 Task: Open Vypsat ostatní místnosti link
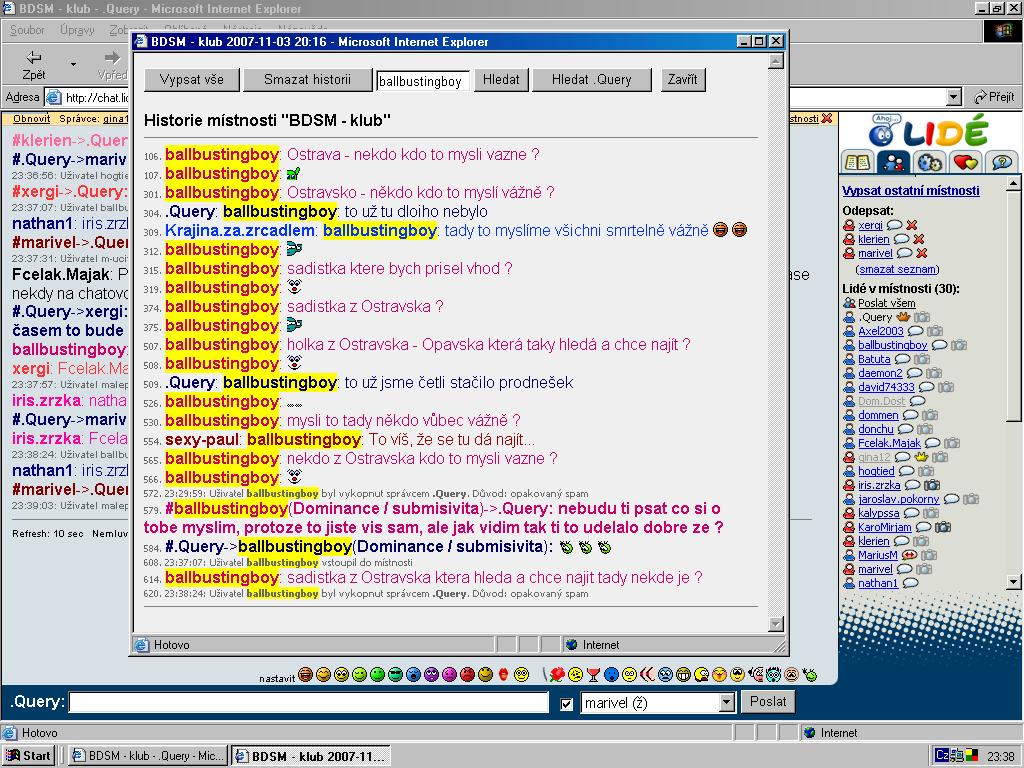910,191
